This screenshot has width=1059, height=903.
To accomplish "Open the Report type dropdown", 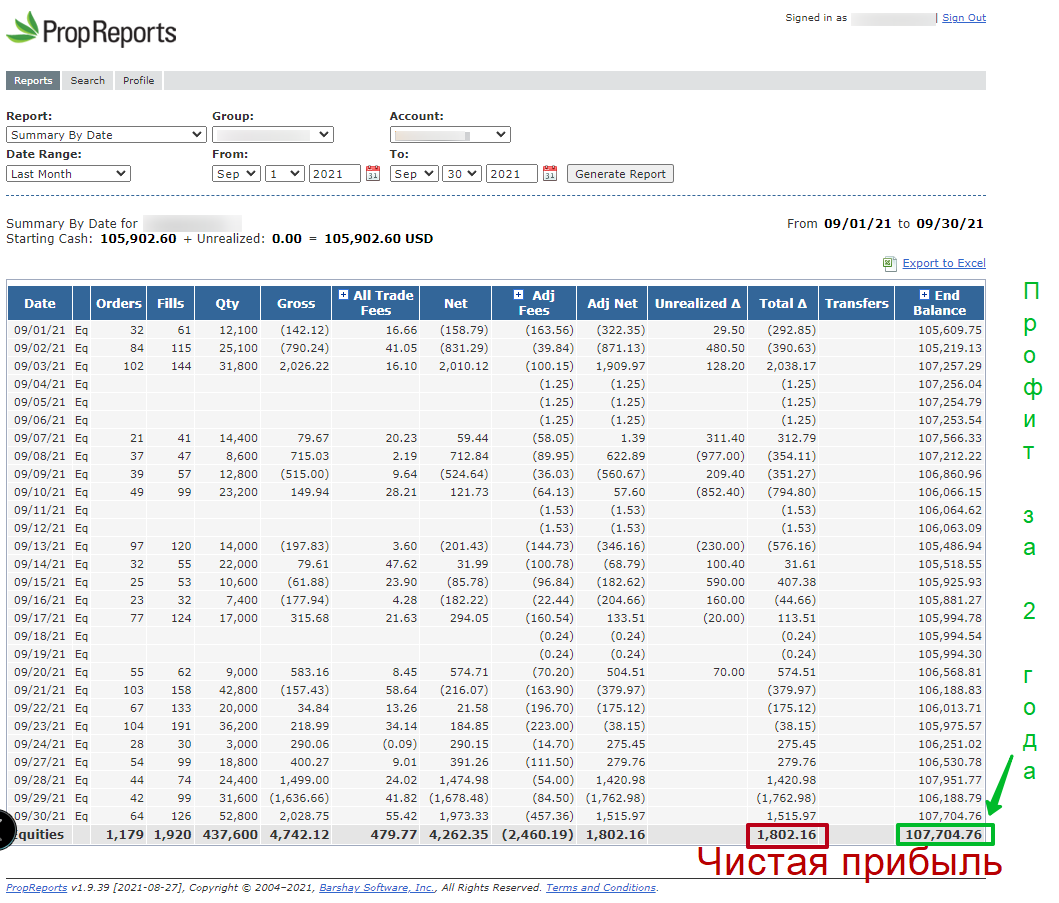I will coord(106,135).
